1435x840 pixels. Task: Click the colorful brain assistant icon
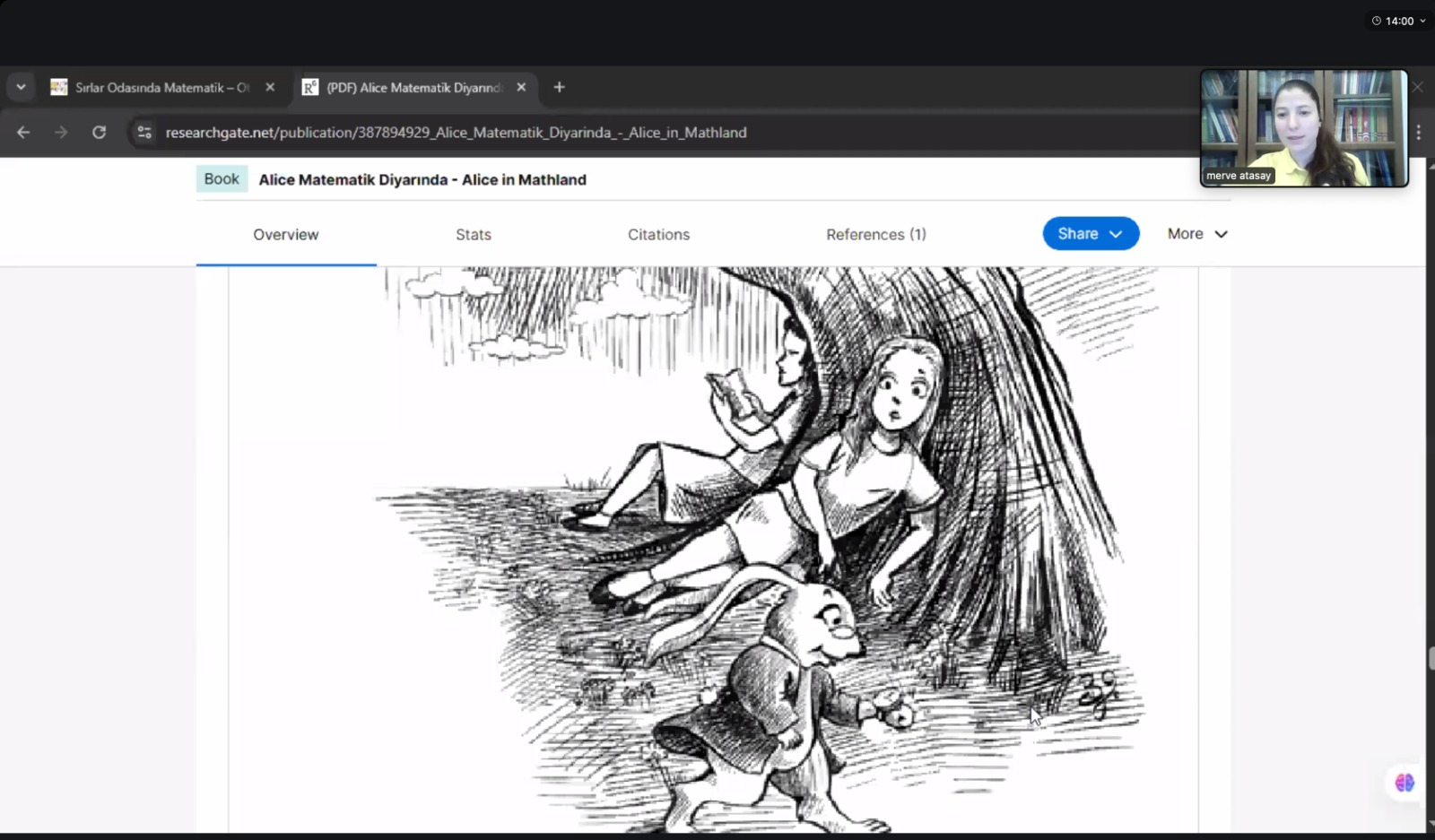point(1404,783)
